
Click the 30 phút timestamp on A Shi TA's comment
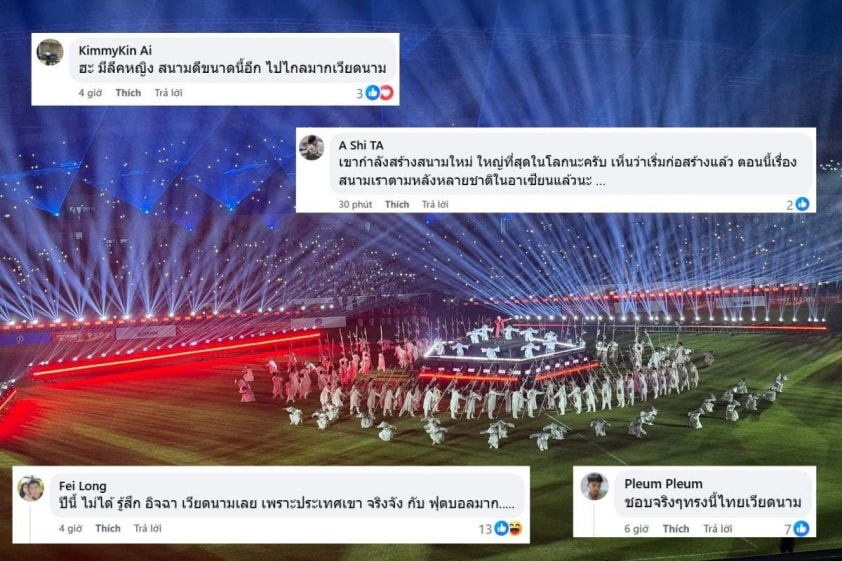click(355, 205)
